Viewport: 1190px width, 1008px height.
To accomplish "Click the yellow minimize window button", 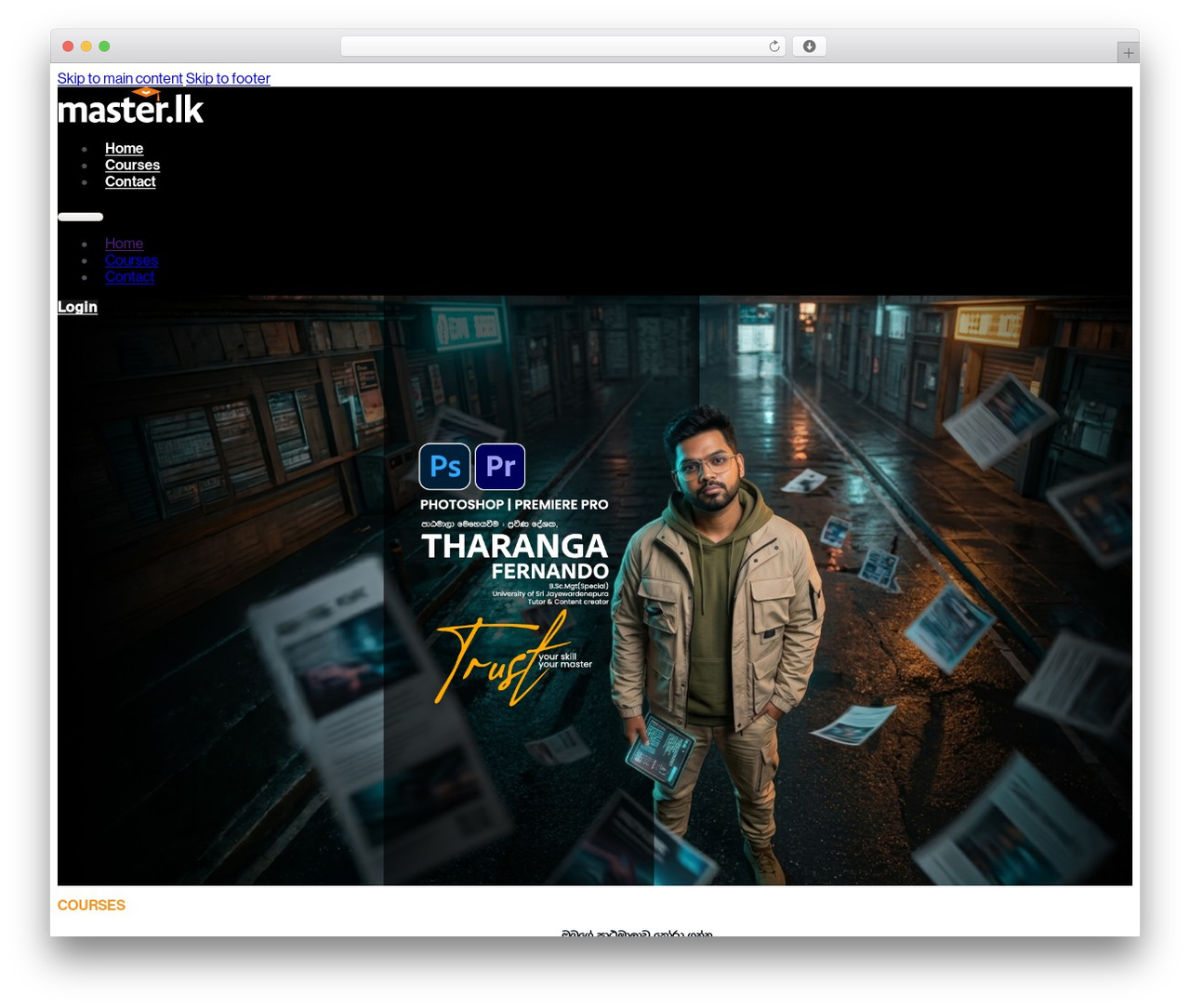I will pyautogui.click(x=86, y=46).
